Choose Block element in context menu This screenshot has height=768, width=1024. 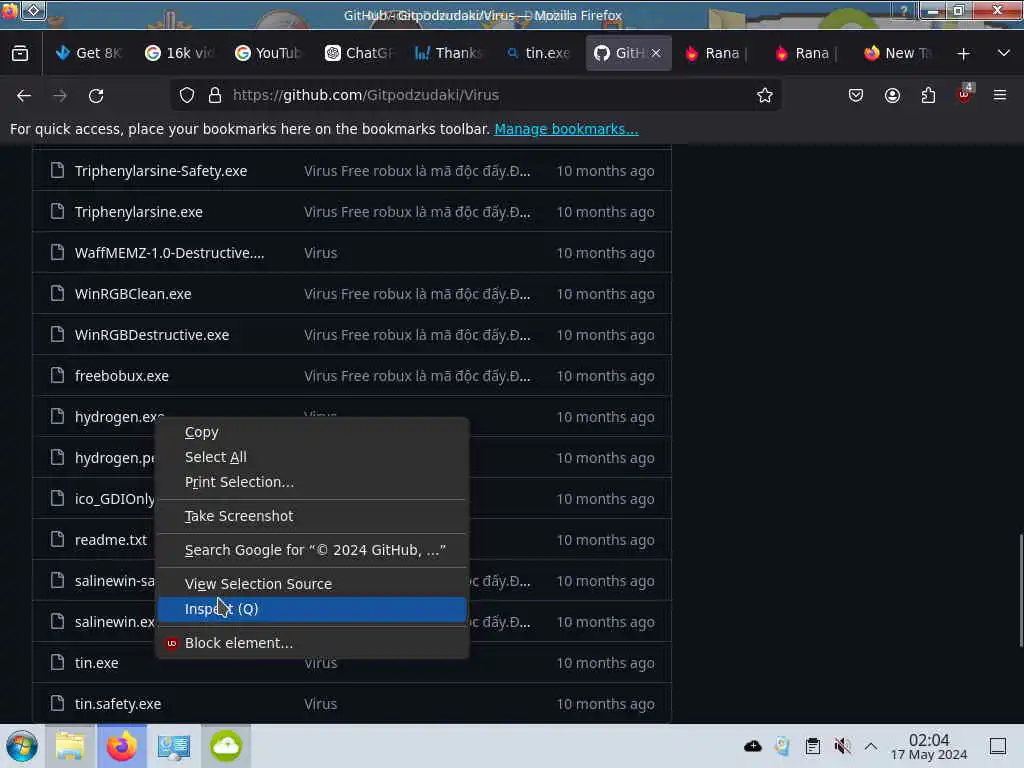click(x=312, y=643)
